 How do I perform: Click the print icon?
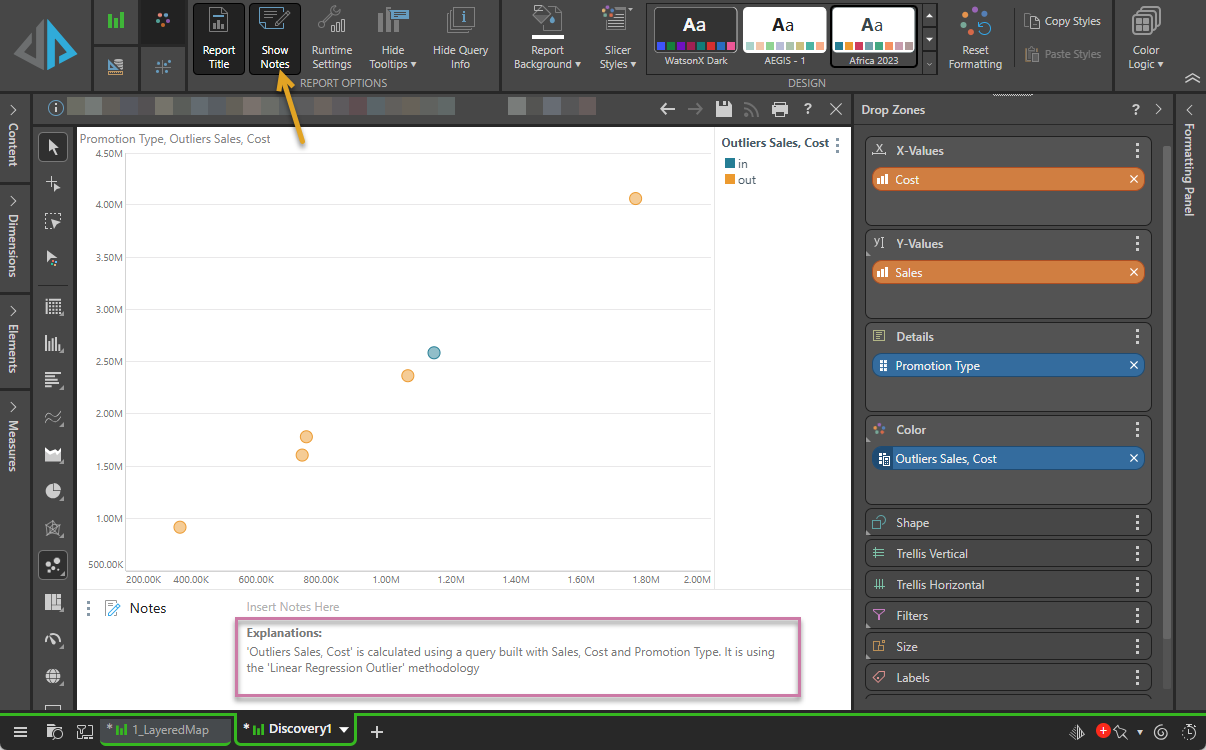(780, 109)
